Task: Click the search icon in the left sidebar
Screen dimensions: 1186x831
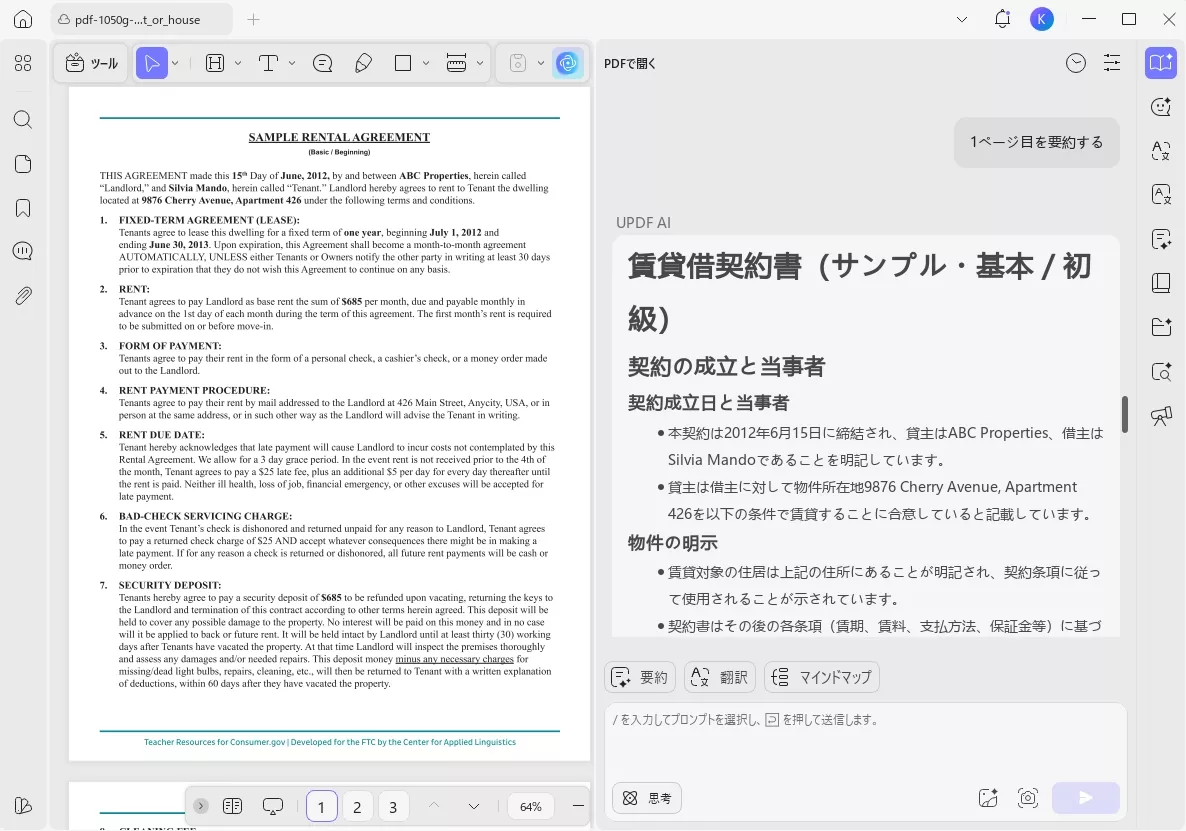Action: point(22,119)
